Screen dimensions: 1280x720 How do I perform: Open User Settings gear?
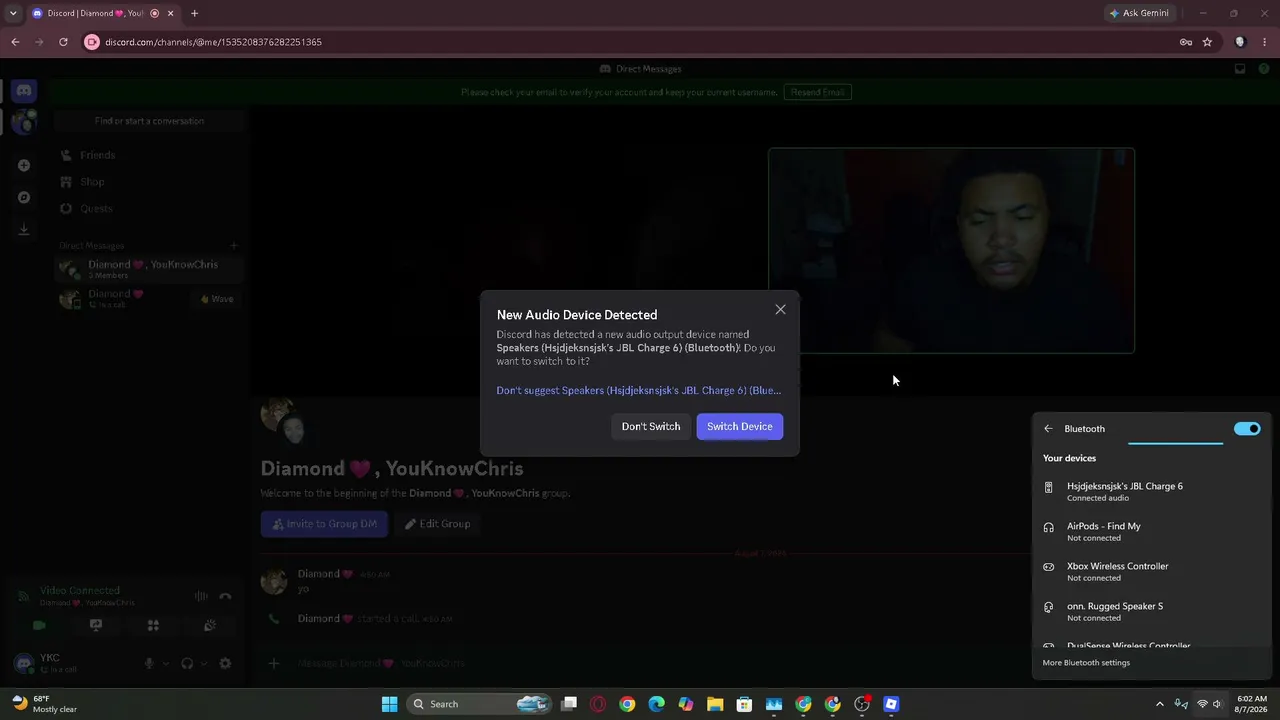coord(225,663)
